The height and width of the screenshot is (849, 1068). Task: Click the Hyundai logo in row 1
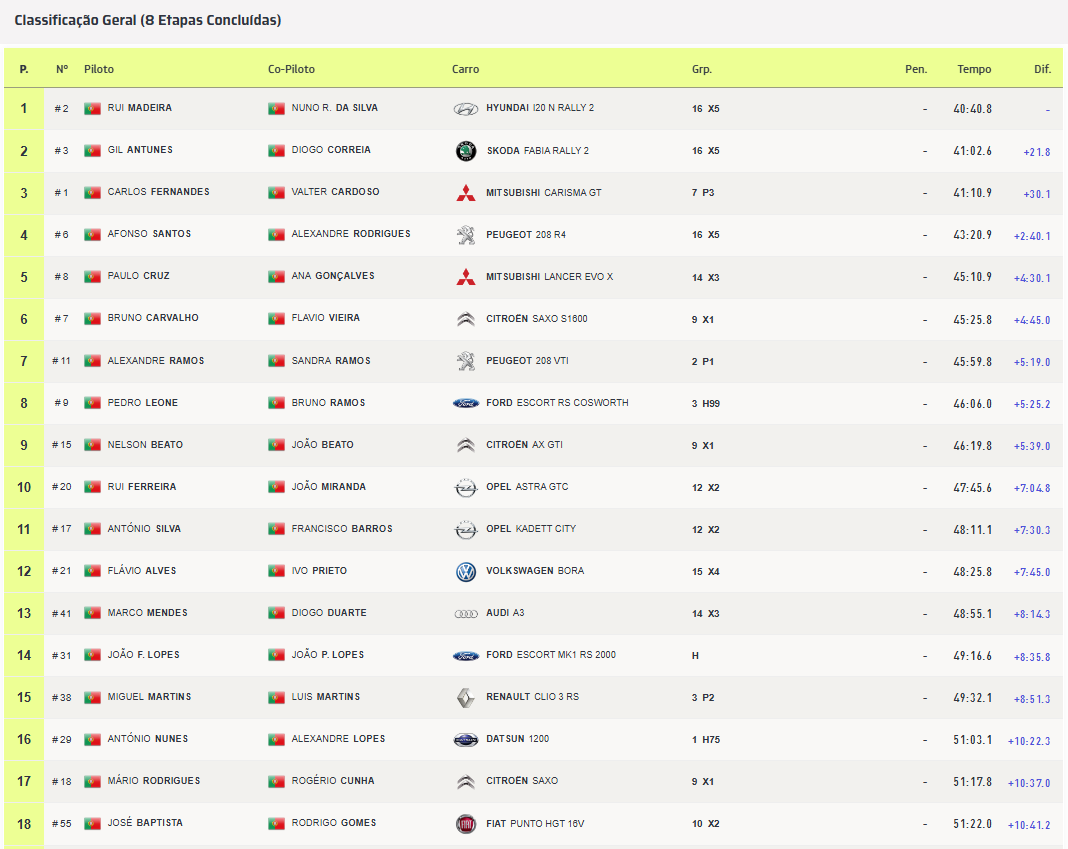pyautogui.click(x=466, y=109)
